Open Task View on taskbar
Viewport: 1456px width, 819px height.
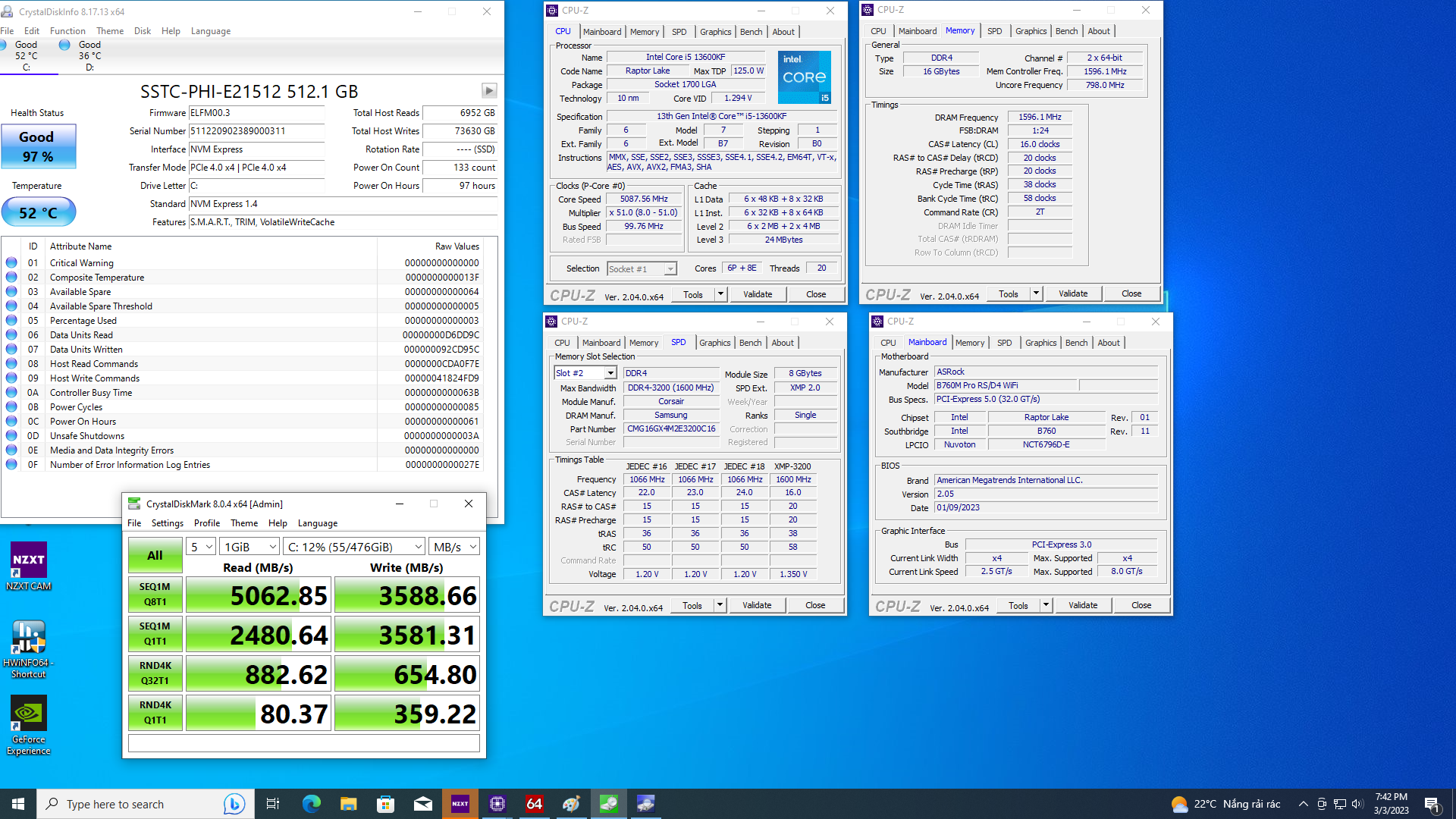[273, 804]
